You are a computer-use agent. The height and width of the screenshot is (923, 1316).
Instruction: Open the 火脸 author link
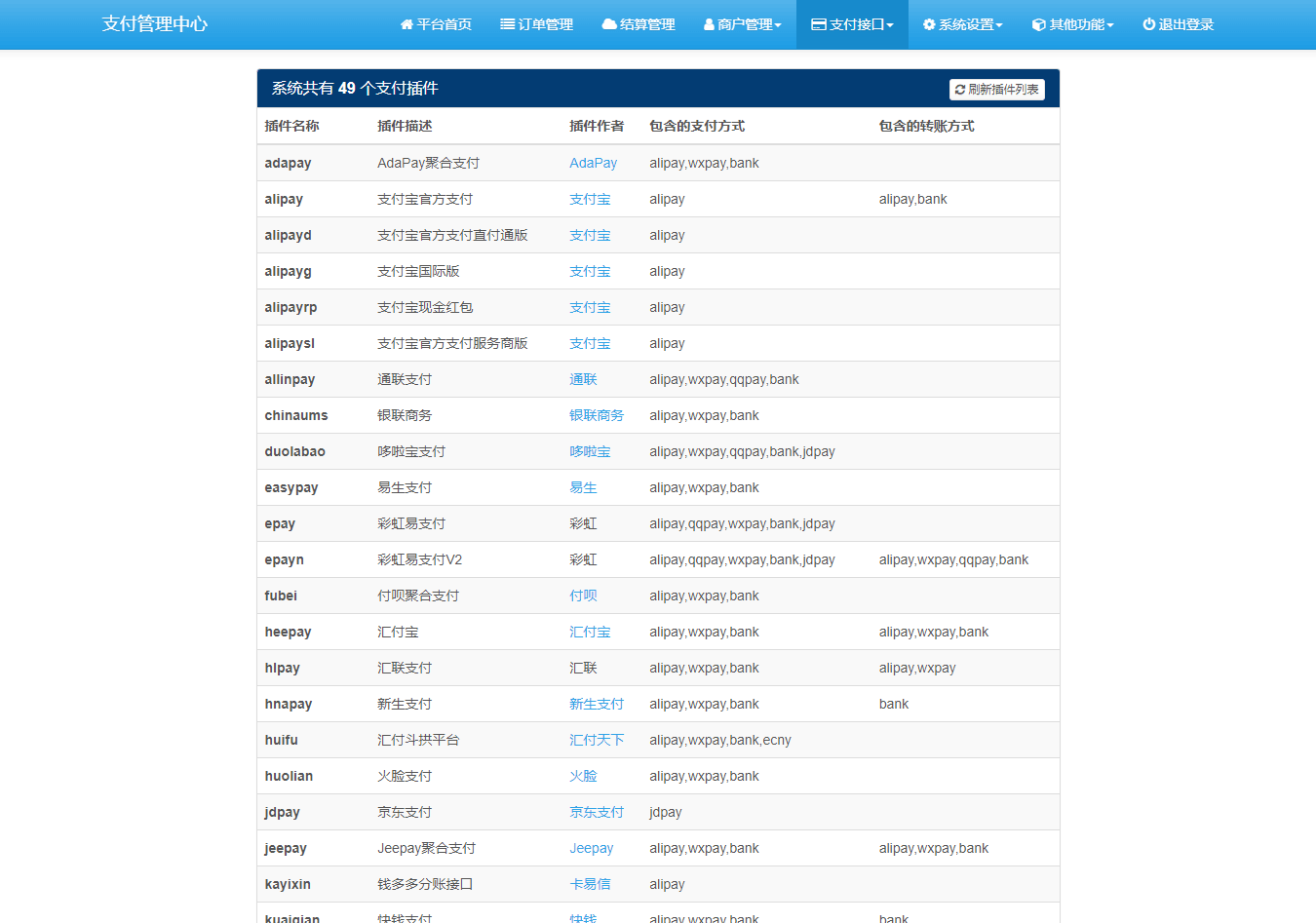pos(583,776)
